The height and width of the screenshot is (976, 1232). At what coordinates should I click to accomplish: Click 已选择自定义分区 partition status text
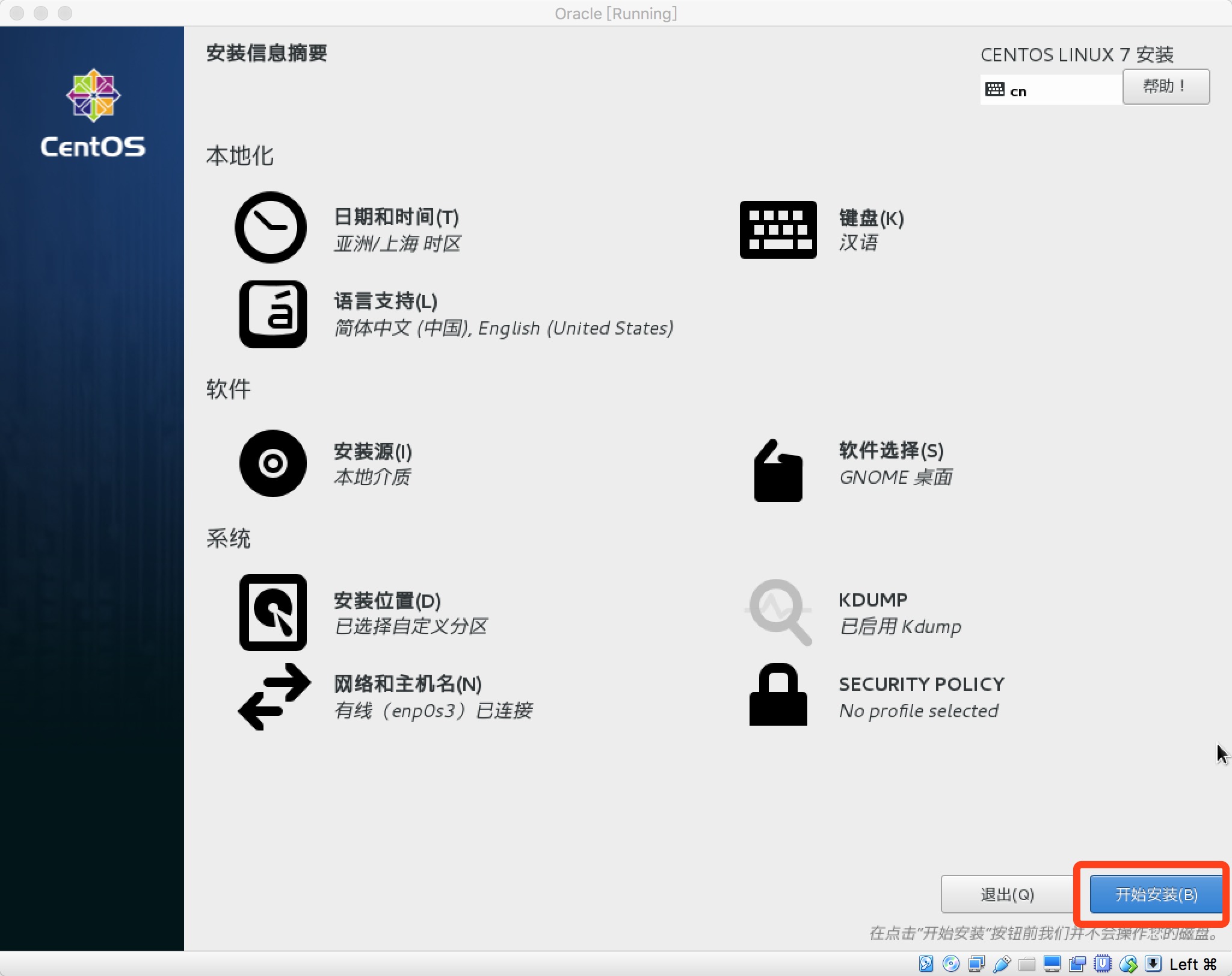[x=411, y=626]
